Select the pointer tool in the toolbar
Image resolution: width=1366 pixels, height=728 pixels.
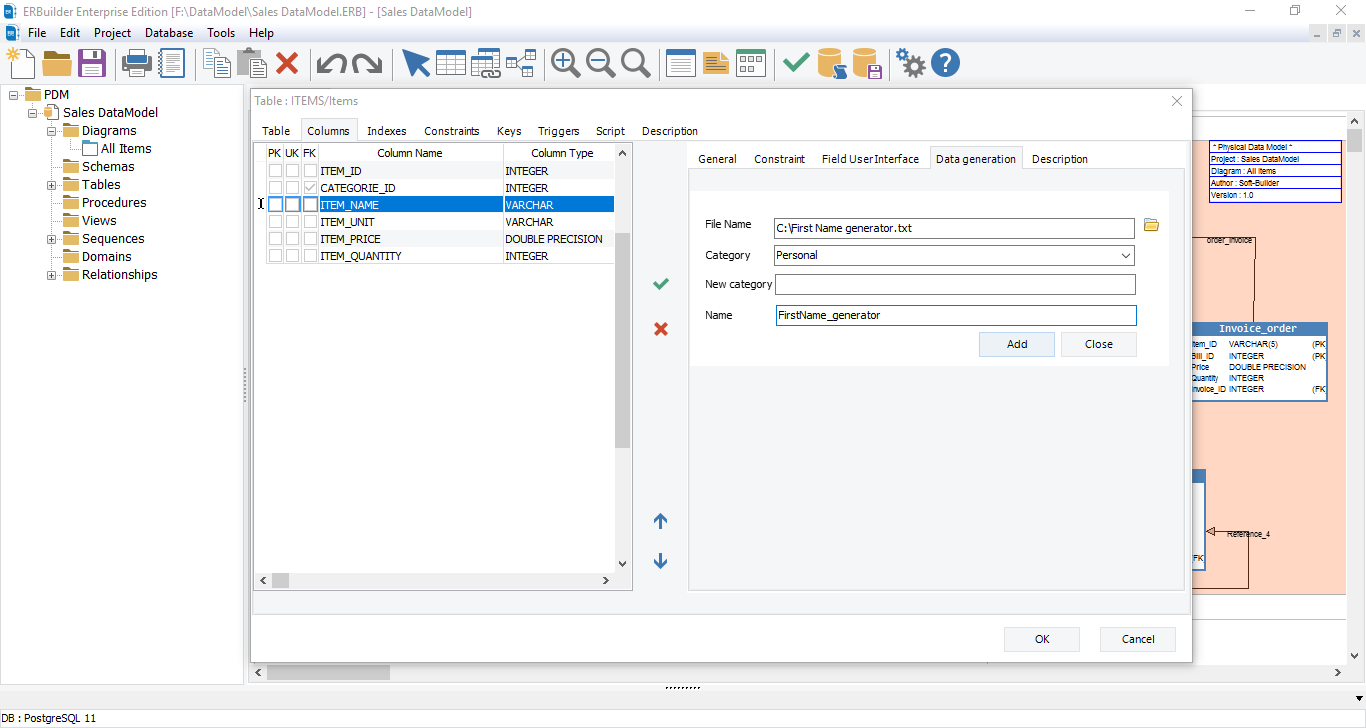pos(416,62)
